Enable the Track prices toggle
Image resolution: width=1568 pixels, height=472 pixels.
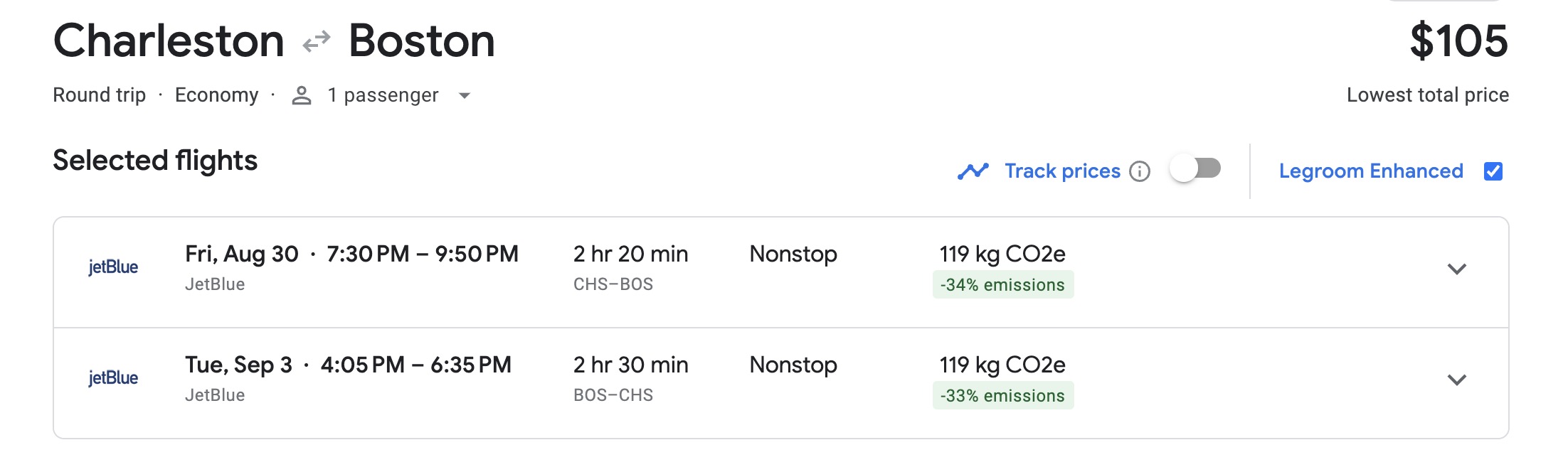click(x=1194, y=168)
